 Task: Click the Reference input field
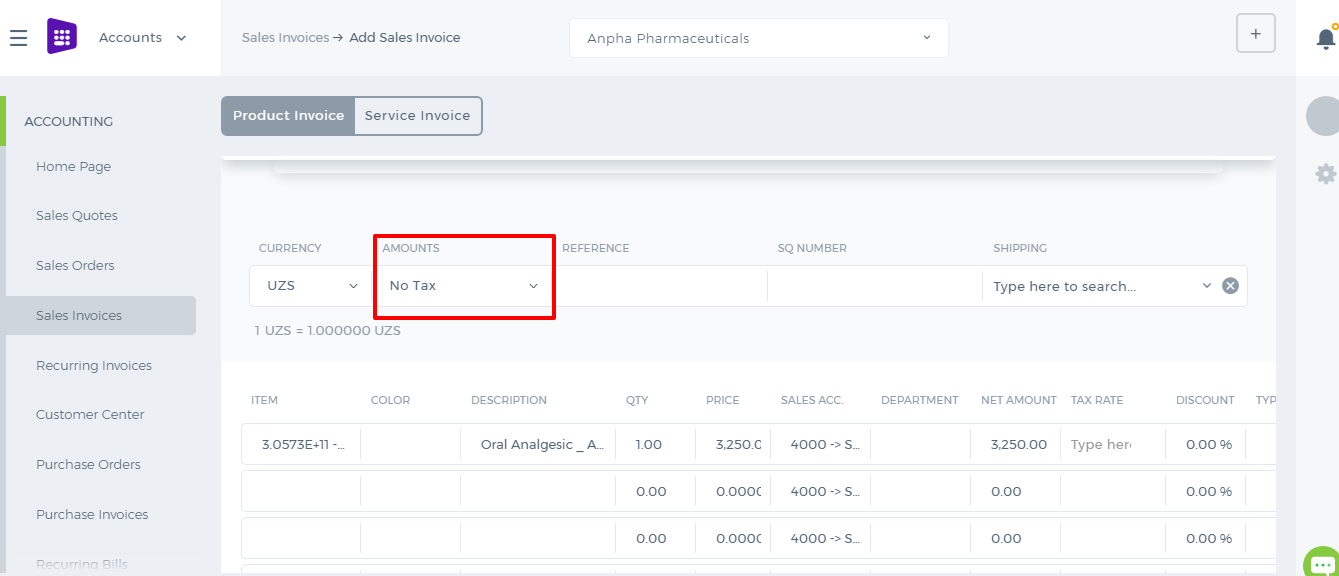click(x=660, y=286)
